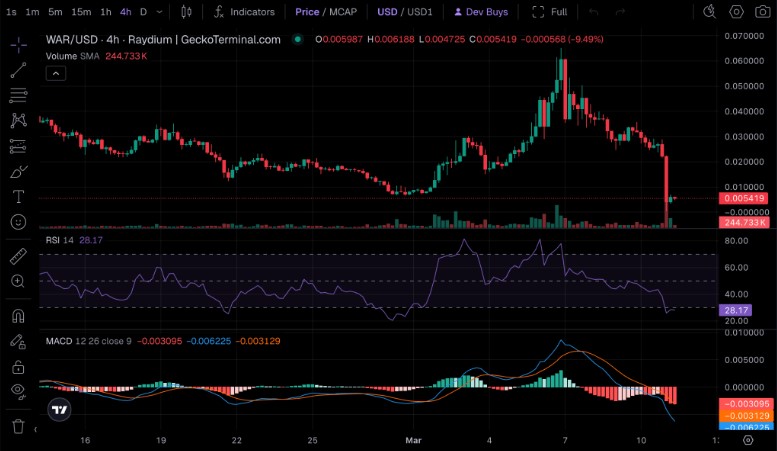Select the D timeframe

point(143,12)
